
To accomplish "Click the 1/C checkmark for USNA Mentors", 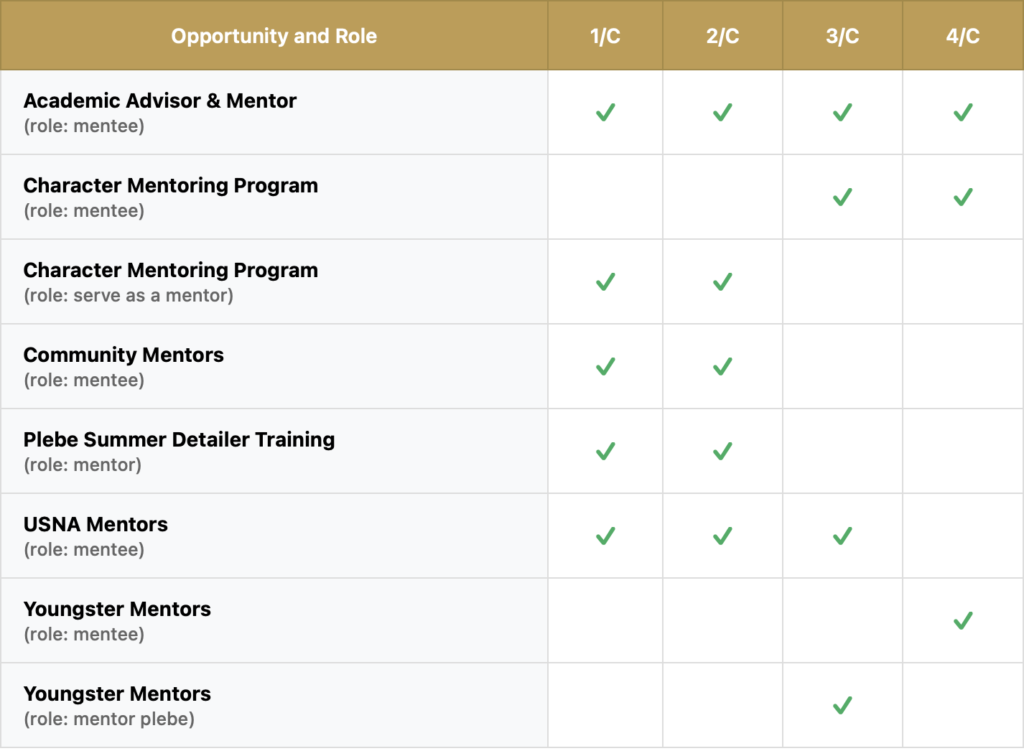I will coord(605,536).
